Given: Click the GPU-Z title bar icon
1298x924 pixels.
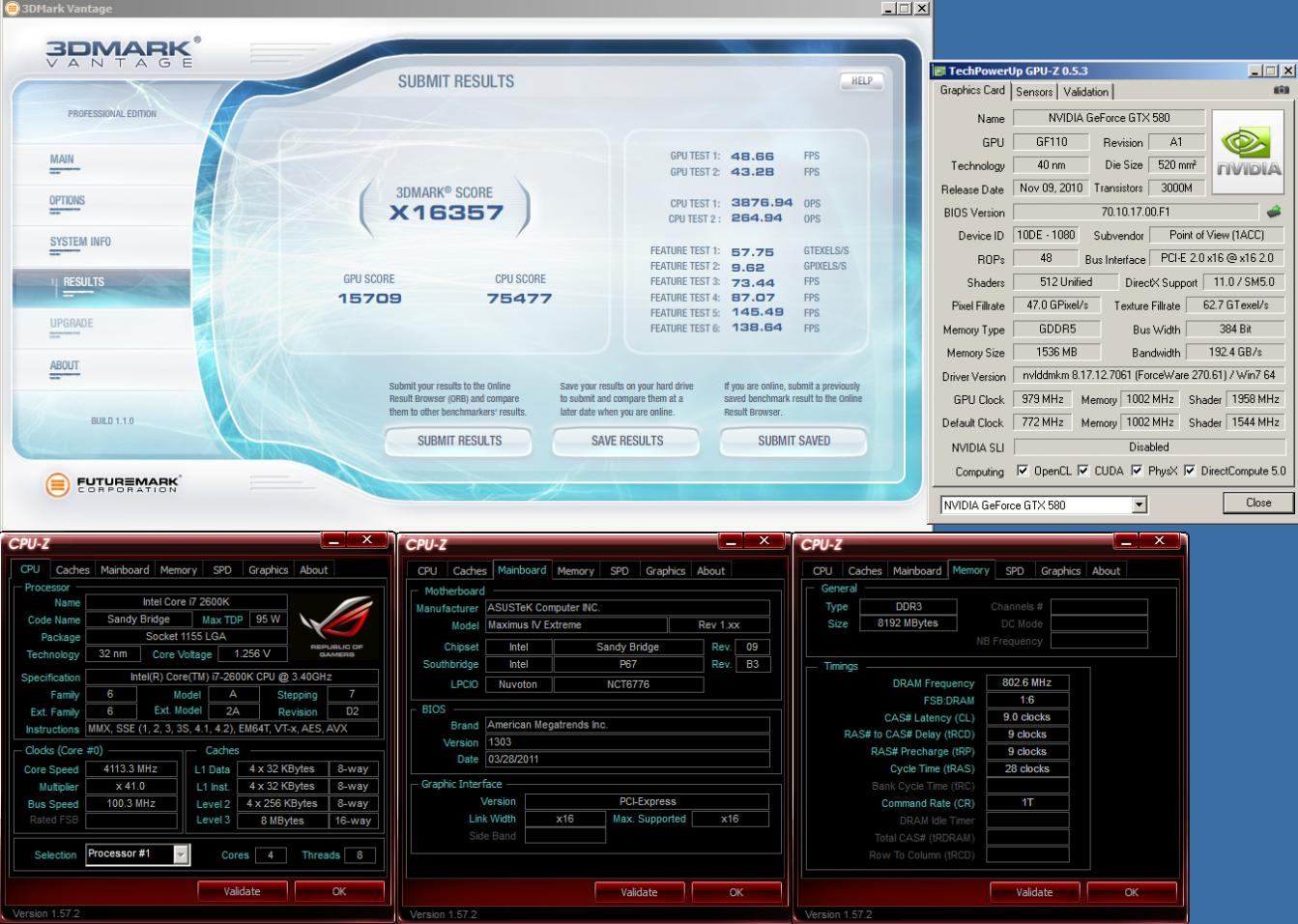Looking at the screenshot, I should click(x=938, y=71).
